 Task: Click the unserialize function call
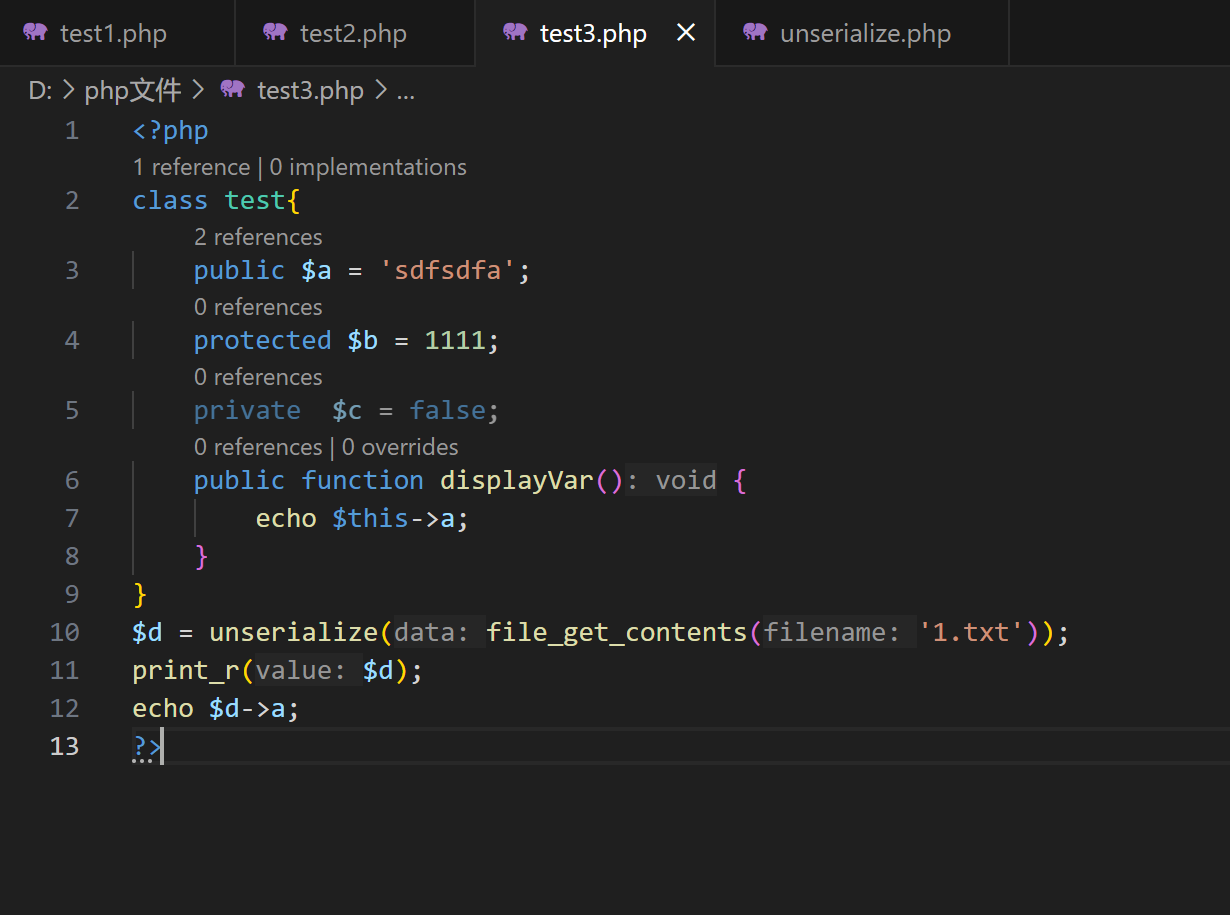pos(294,633)
